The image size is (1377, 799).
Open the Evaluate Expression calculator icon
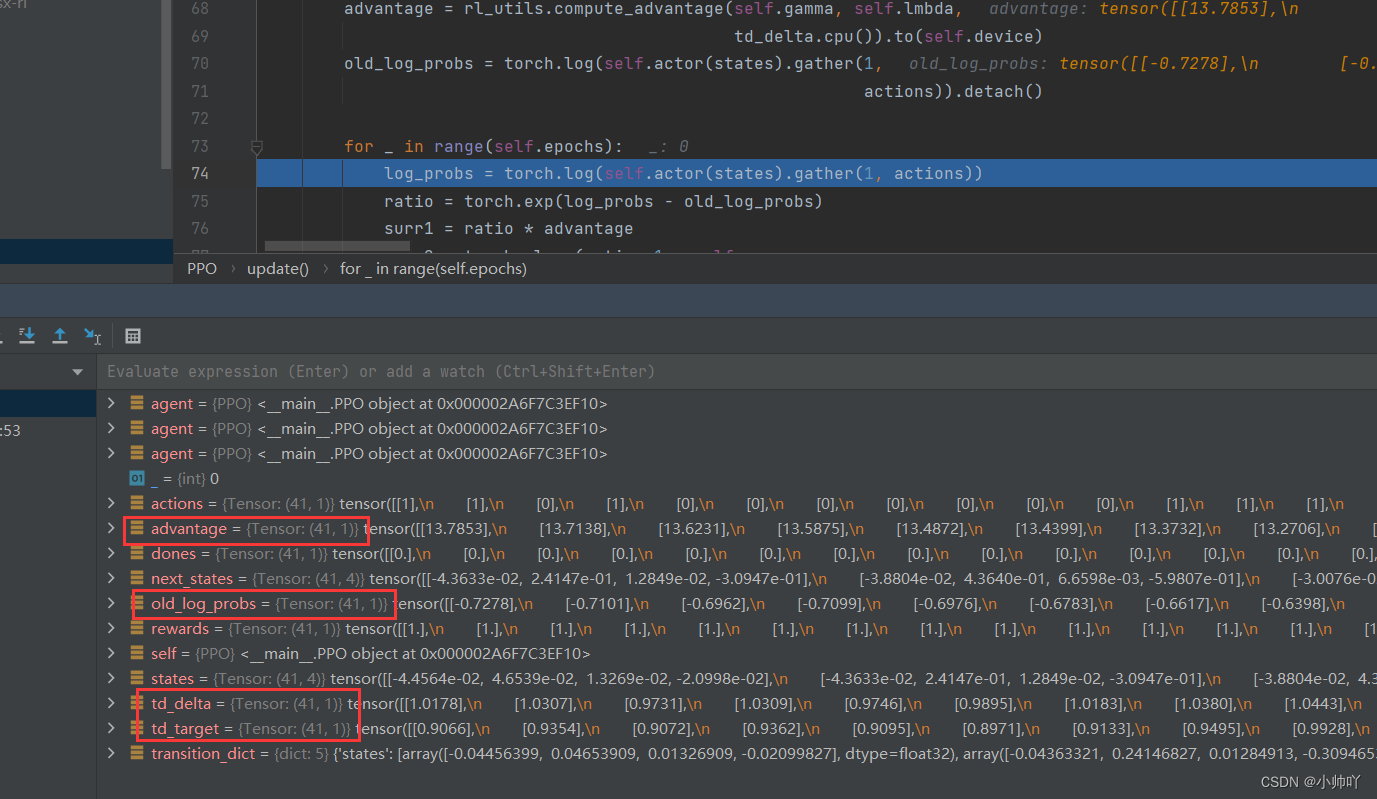(x=133, y=335)
